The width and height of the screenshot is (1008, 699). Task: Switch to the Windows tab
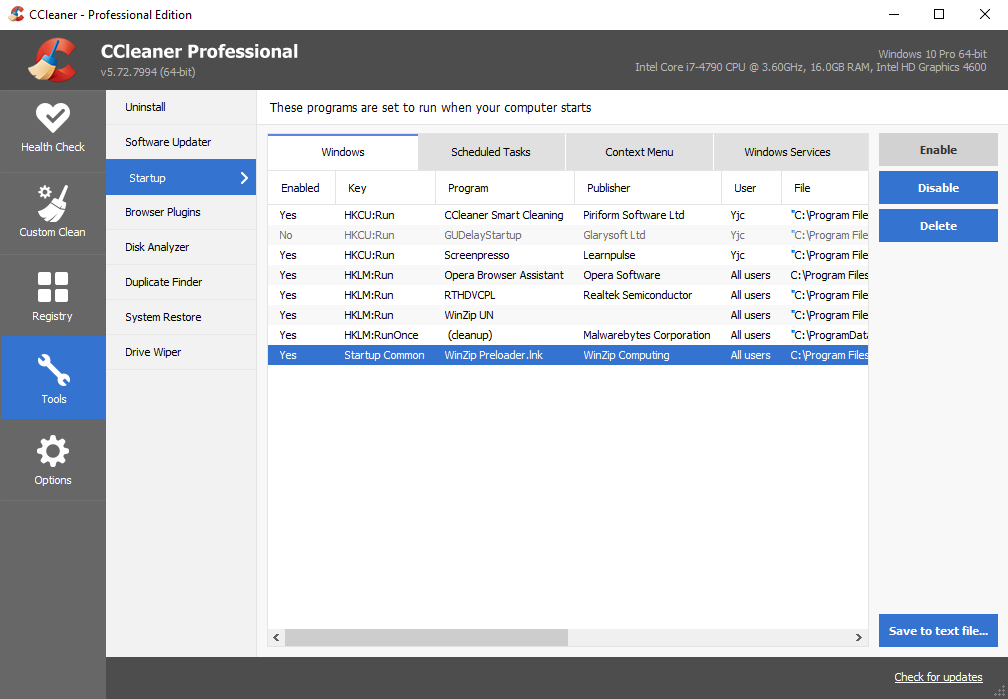tap(343, 152)
